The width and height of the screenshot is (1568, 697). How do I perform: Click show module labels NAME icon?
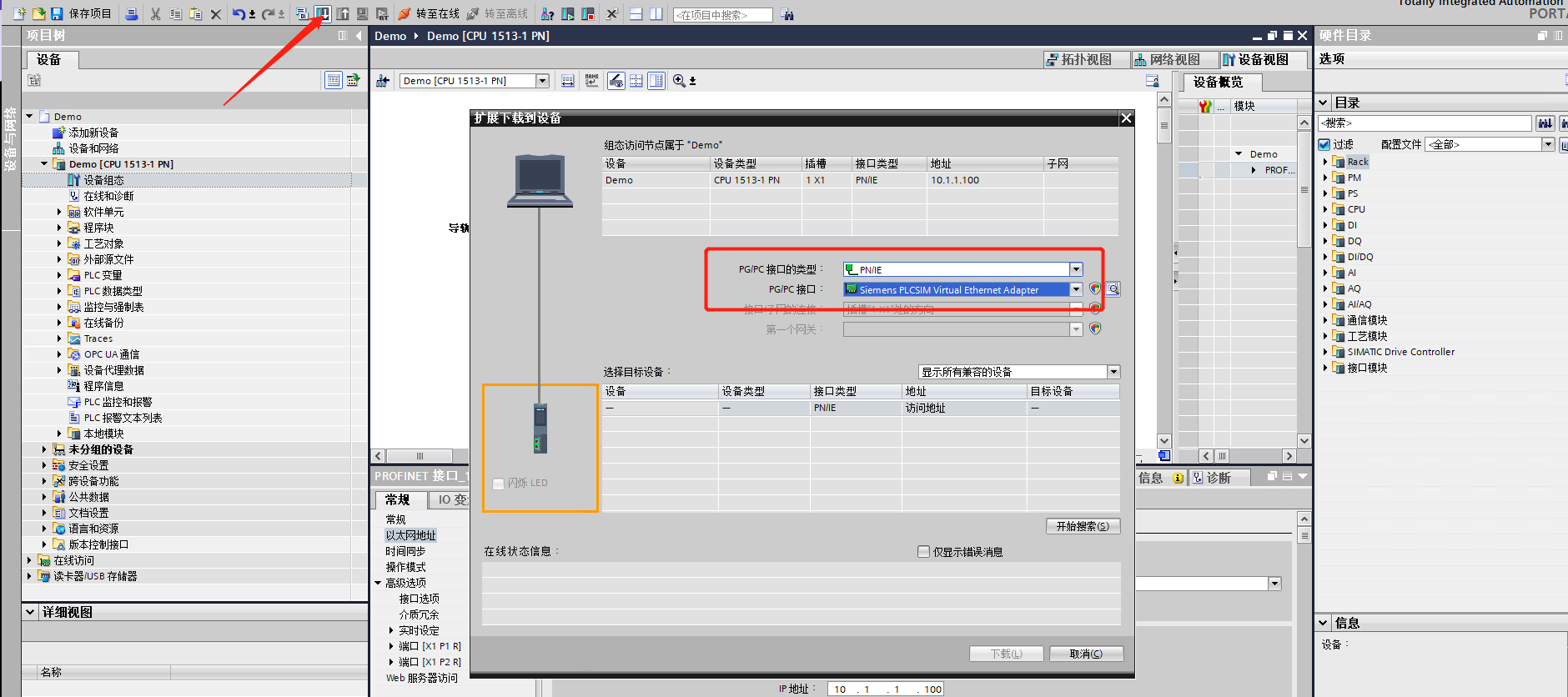pyautogui.click(x=591, y=81)
